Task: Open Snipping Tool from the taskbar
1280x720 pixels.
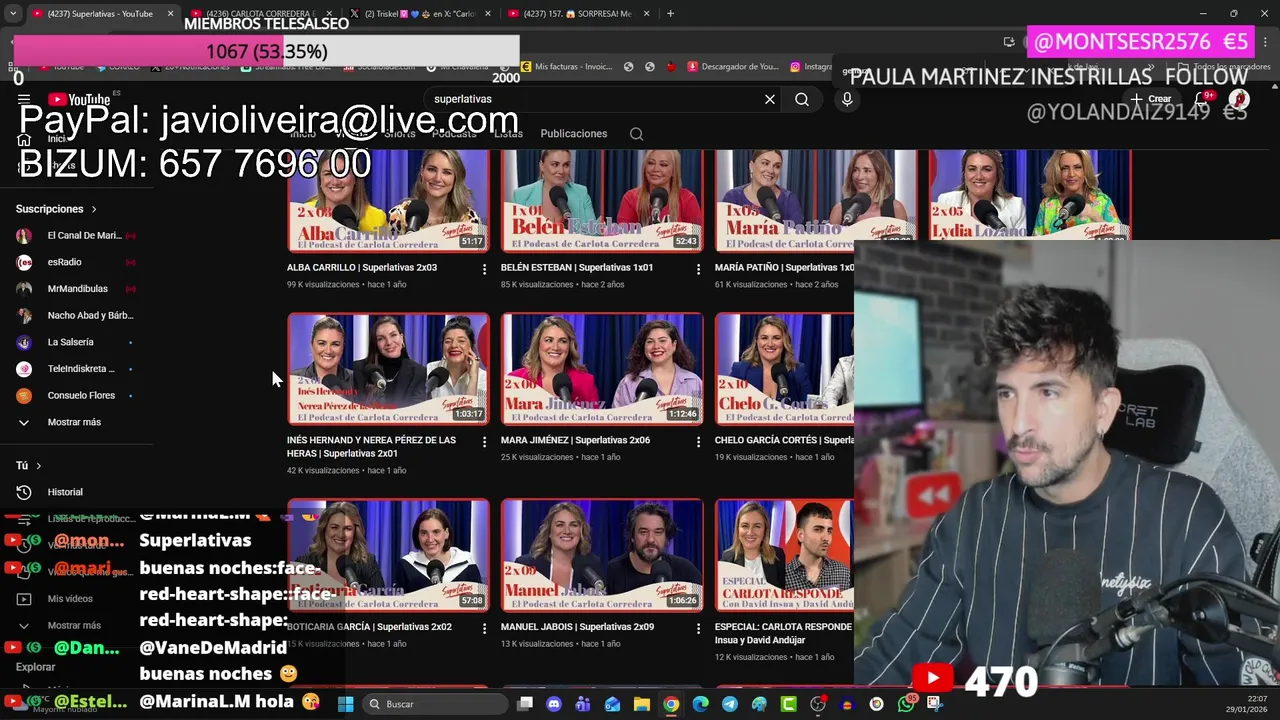Action: point(935,704)
